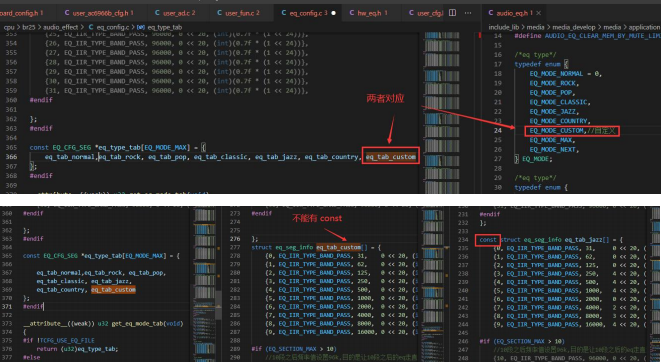This screenshot has height=362, width=661.
Task: Click eq_tab_custom in bottom-left panel line 369
Action: 113,290
